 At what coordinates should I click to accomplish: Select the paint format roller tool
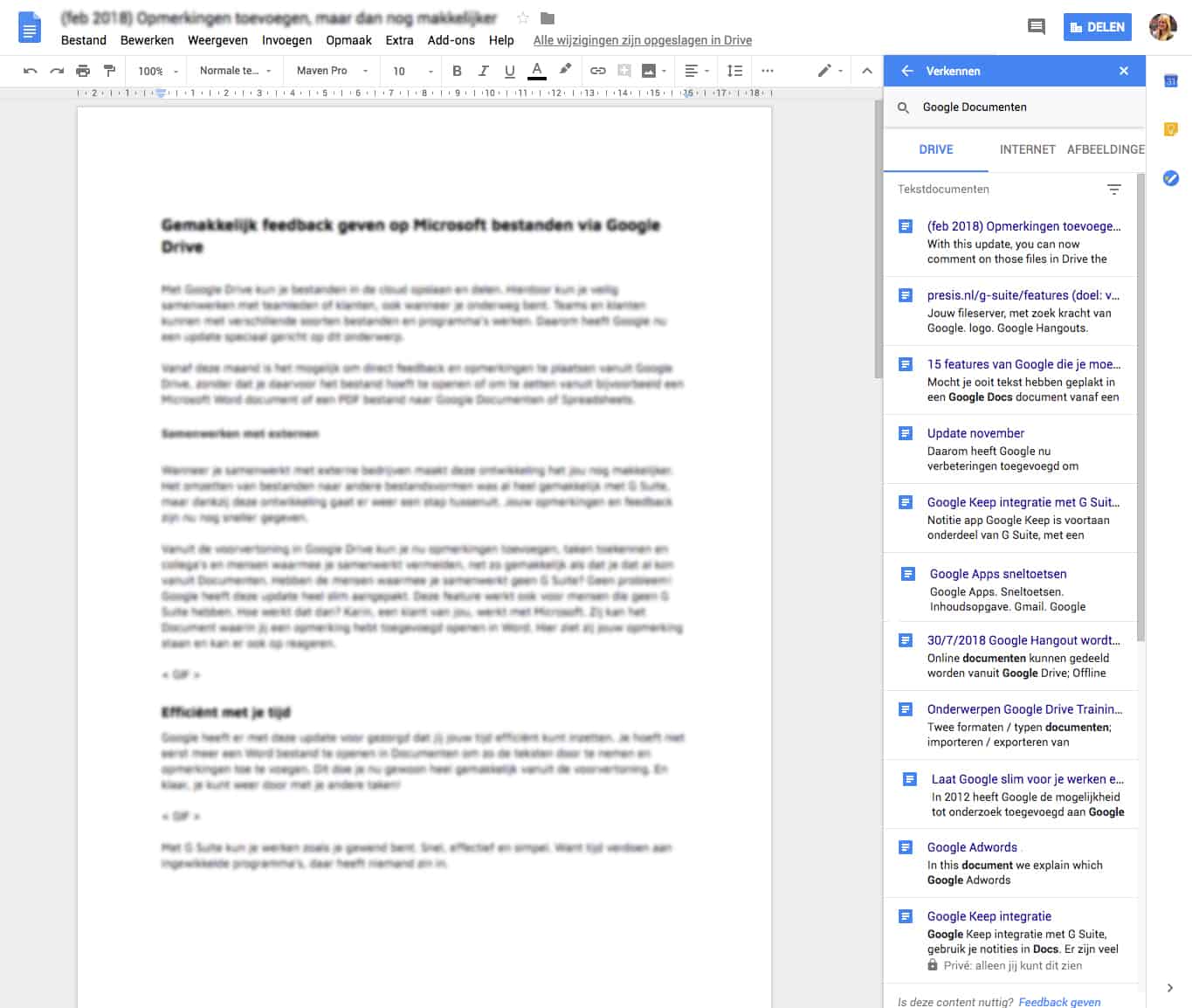click(109, 71)
